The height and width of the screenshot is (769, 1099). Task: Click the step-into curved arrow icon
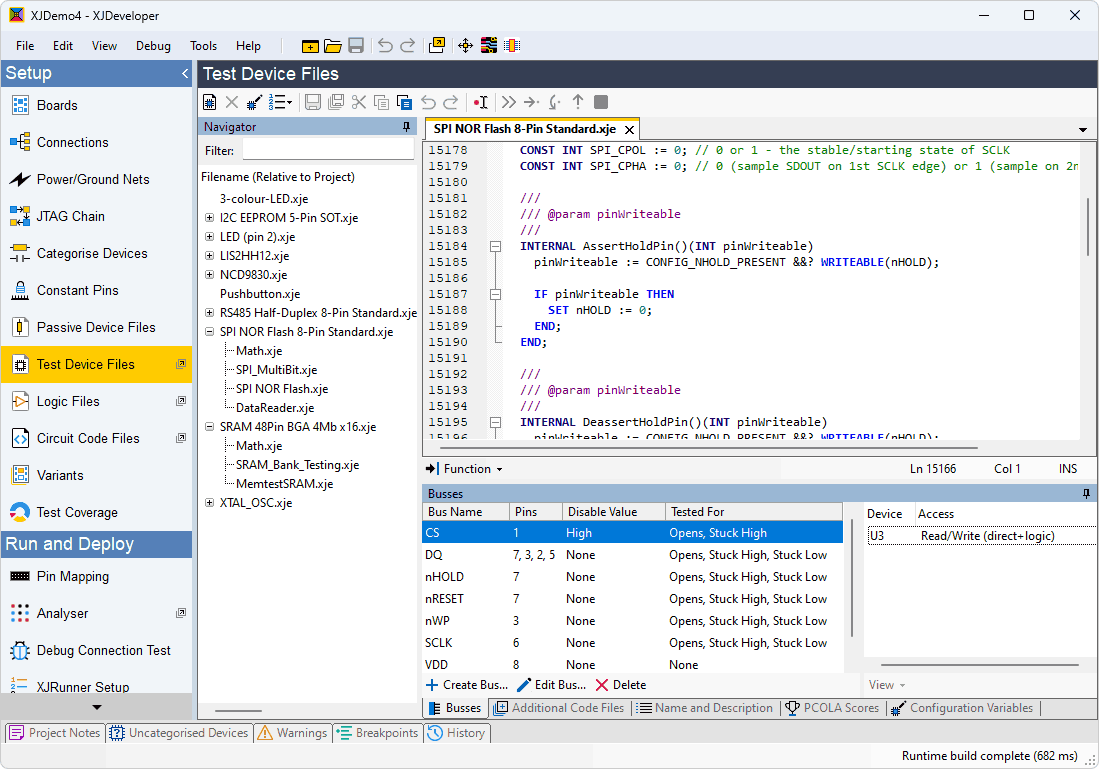tap(554, 102)
